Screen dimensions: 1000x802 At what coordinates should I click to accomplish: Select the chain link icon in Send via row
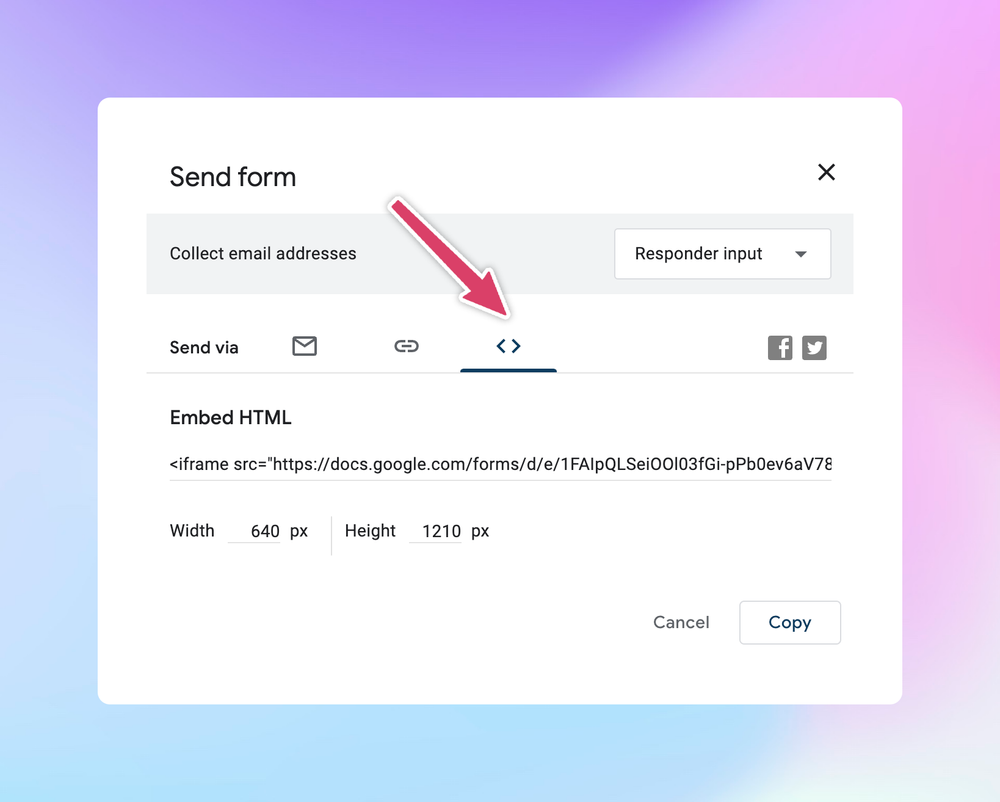pos(407,346)
